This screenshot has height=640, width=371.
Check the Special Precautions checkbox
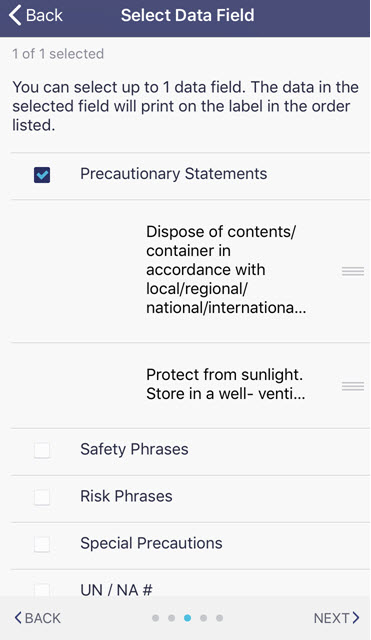point(42,544)
